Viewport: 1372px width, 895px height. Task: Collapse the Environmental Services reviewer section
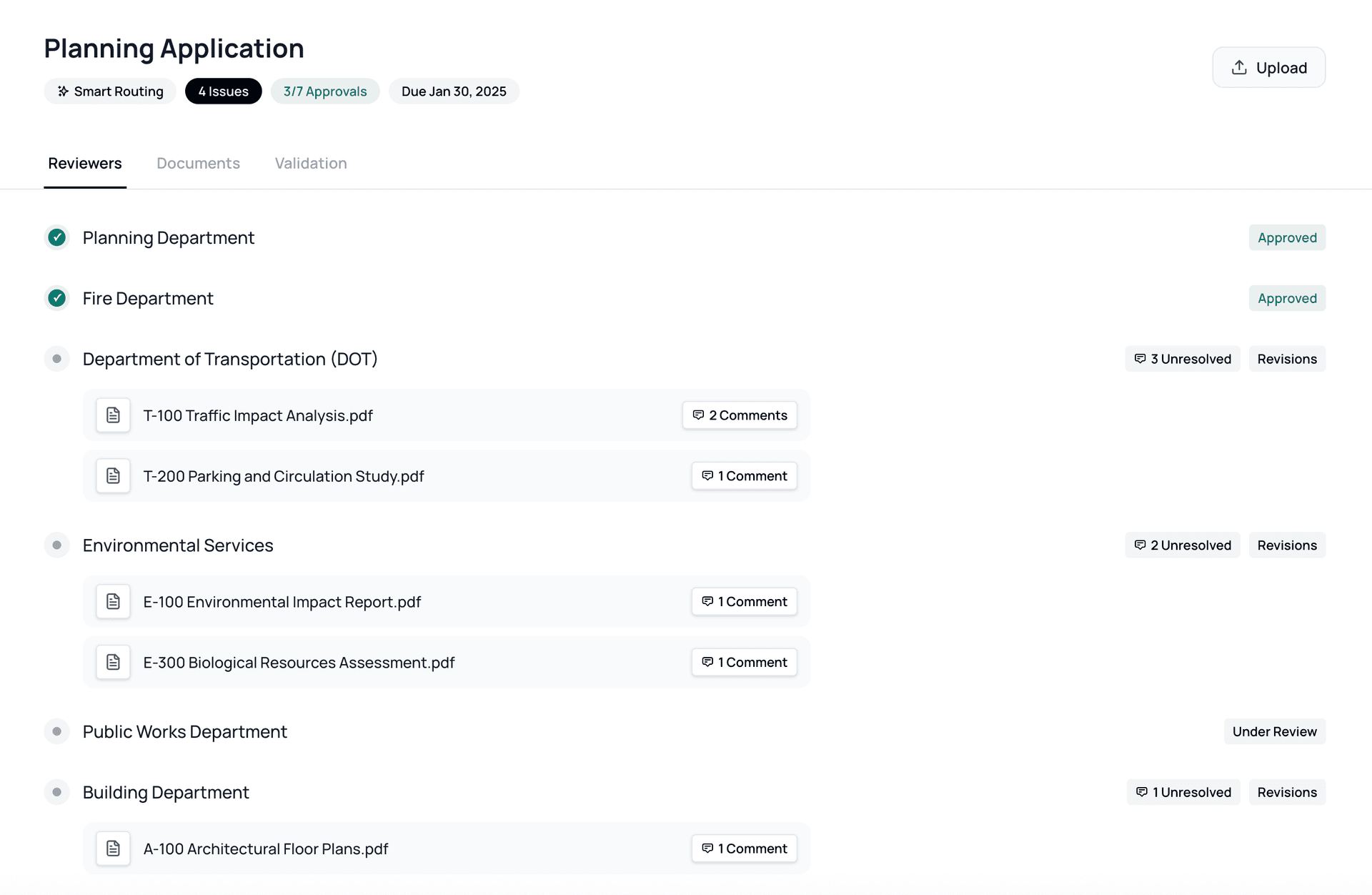[x=178, y=545]
